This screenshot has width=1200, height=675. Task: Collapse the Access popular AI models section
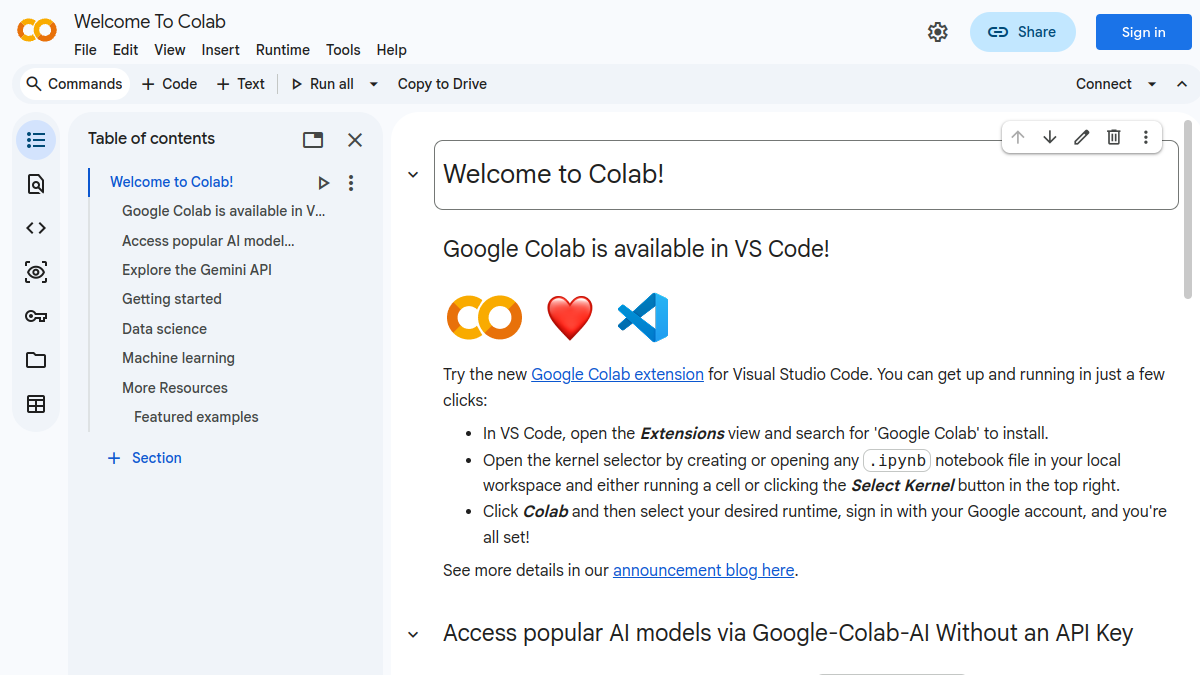(412, 634)
